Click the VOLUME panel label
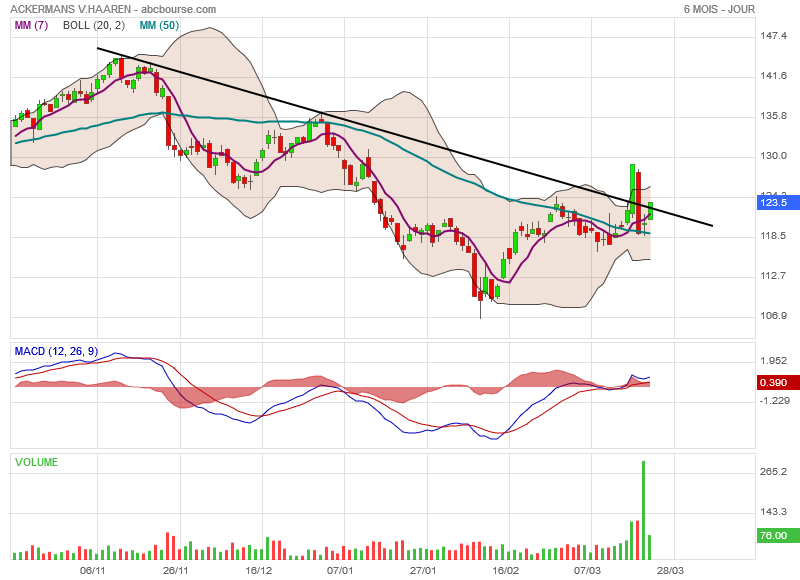This screenshot has width=800, height=580. [x=36, y=462]
